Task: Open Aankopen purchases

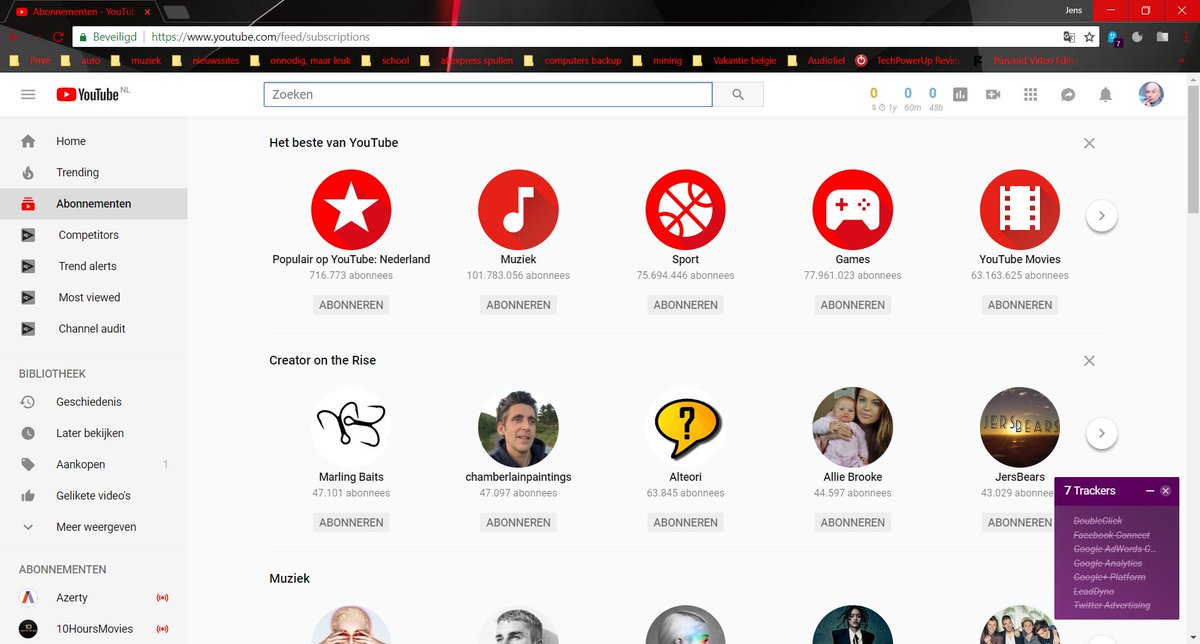Action: [x=93, y=464]
